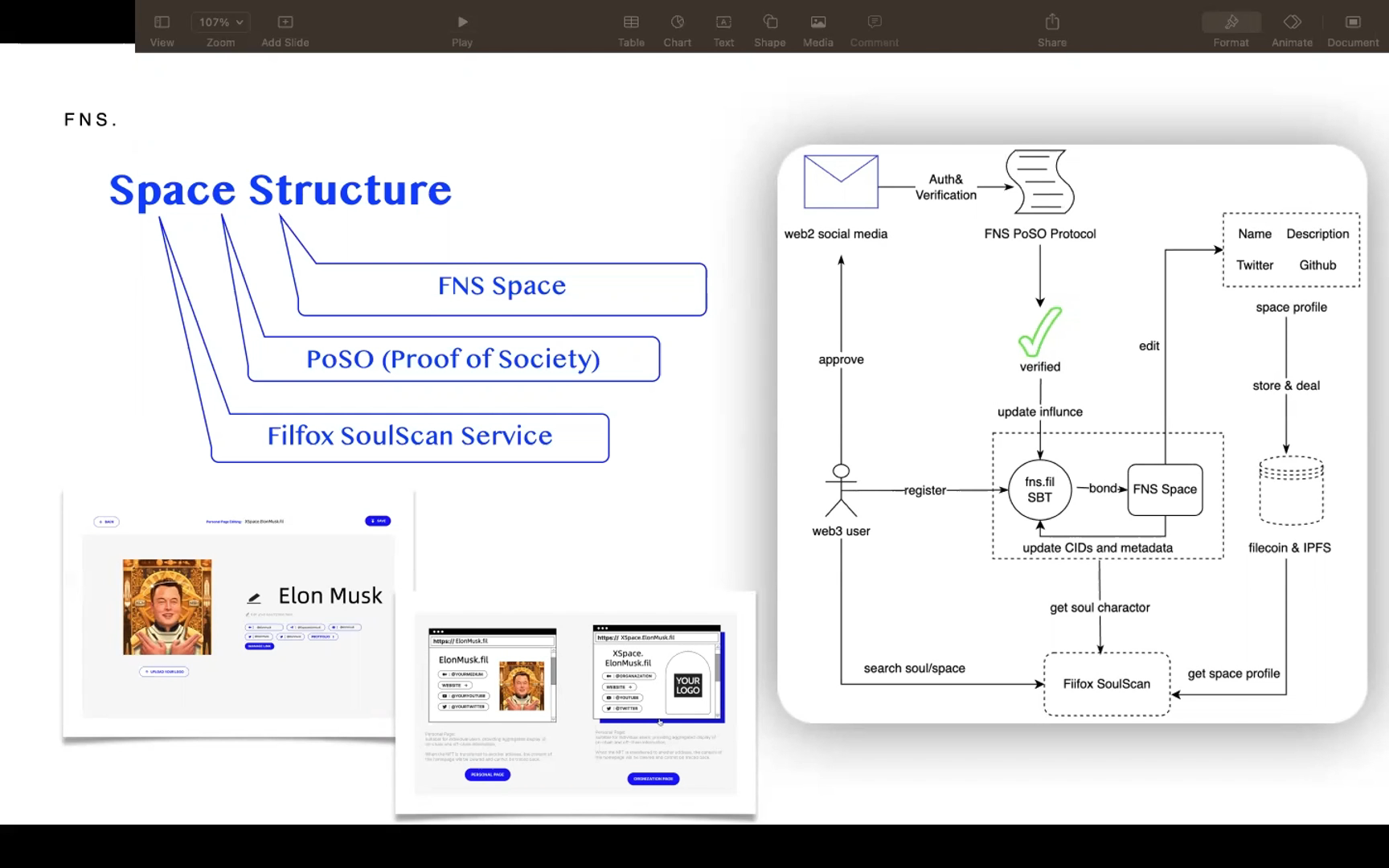Click the 'get soul charactor' label
The image size is (1389, 868).
tap(1100, 608)
